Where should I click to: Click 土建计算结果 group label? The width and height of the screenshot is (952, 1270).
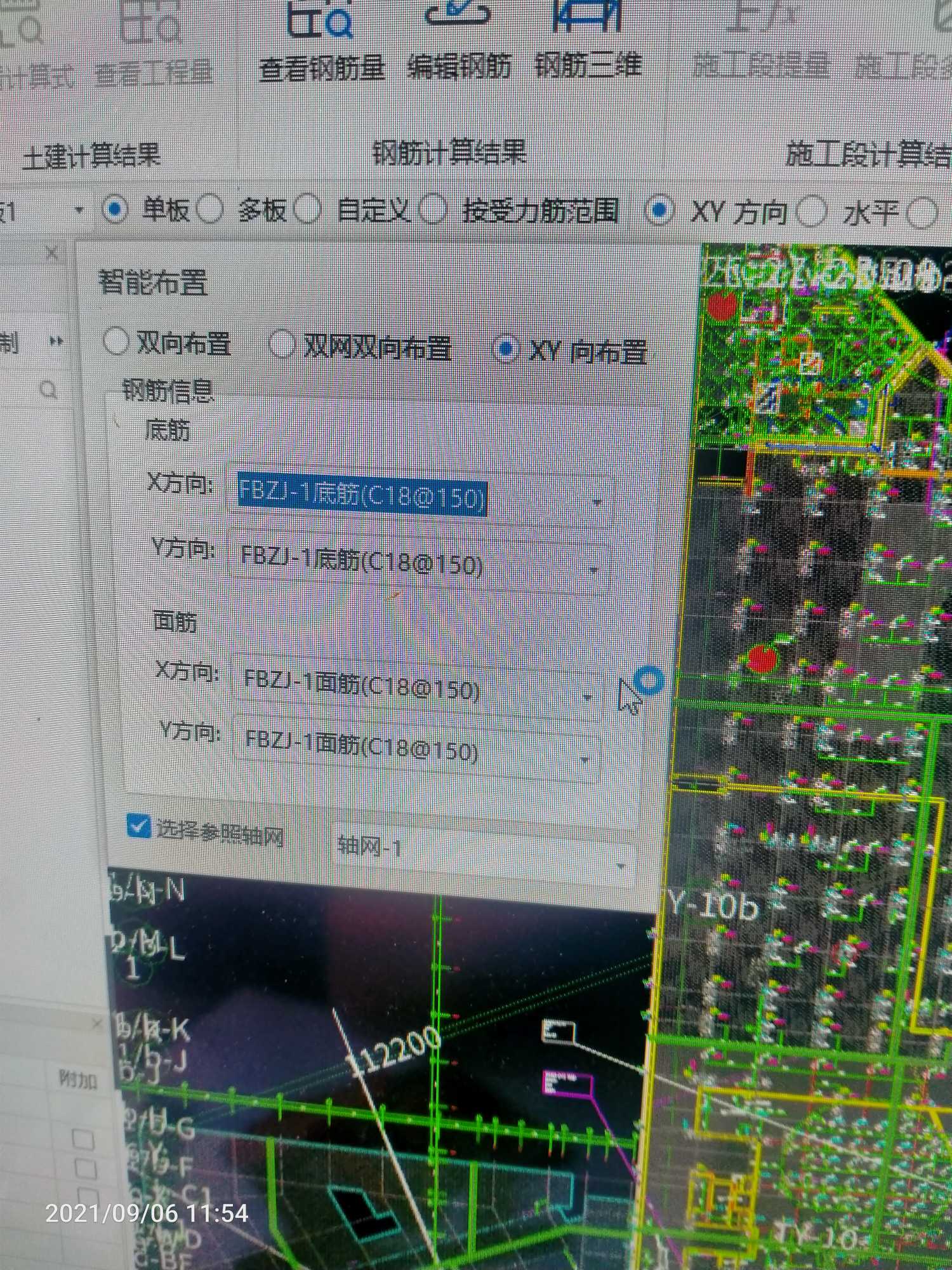pos(91,155)
